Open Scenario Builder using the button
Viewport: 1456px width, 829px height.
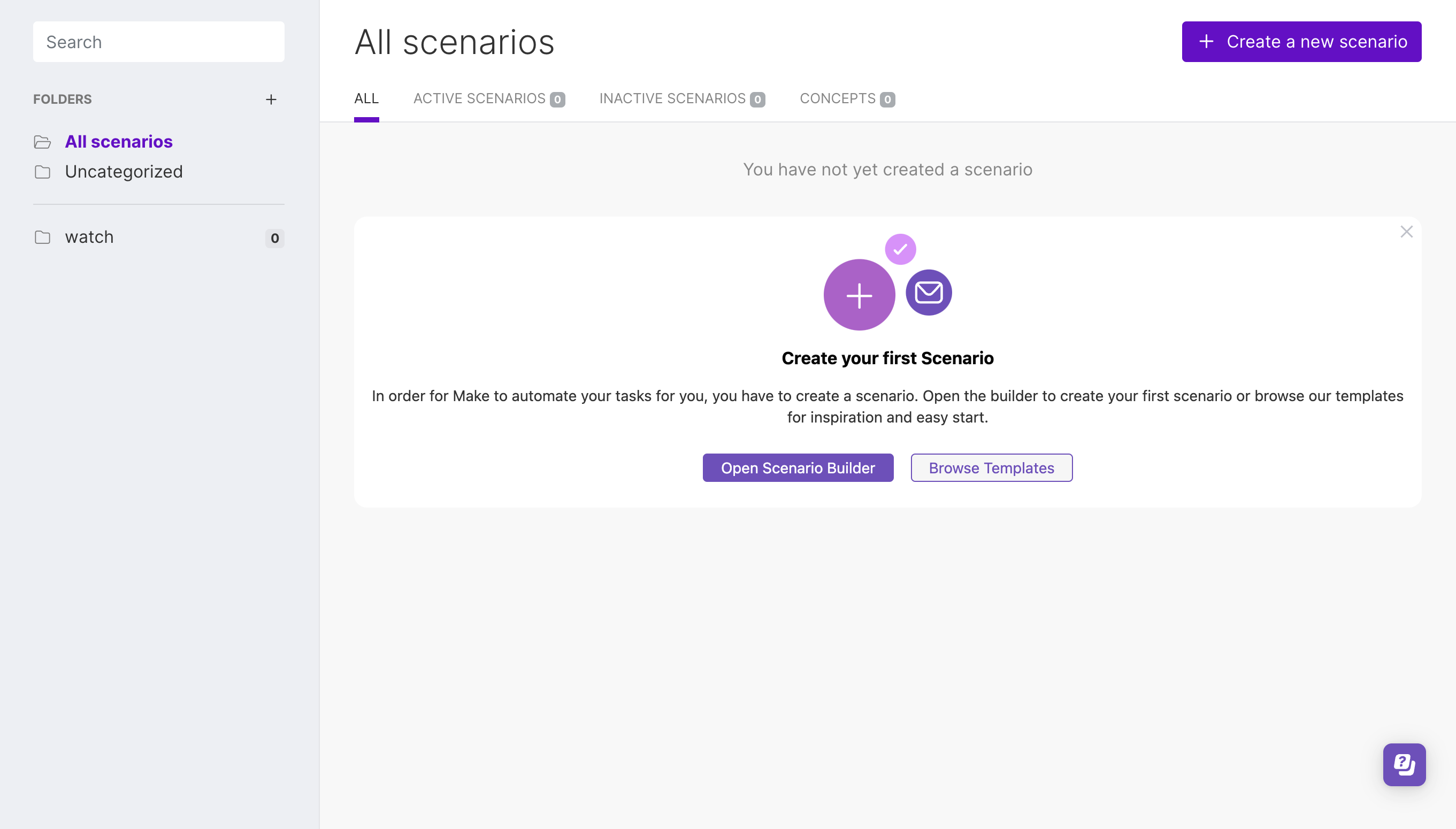[798, 467]
